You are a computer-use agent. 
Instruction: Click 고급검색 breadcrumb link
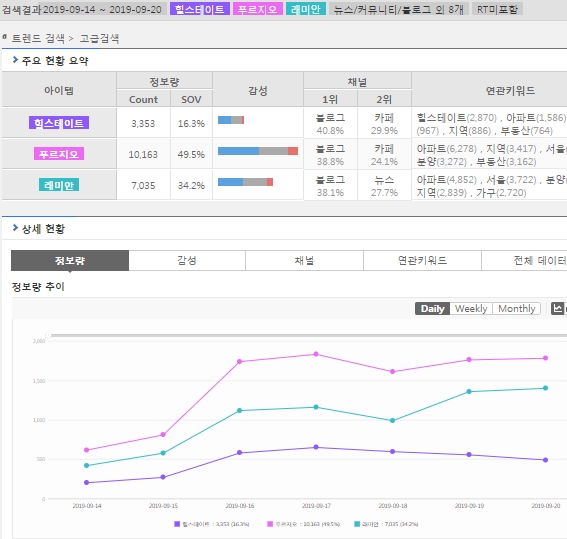click(99, 38)
